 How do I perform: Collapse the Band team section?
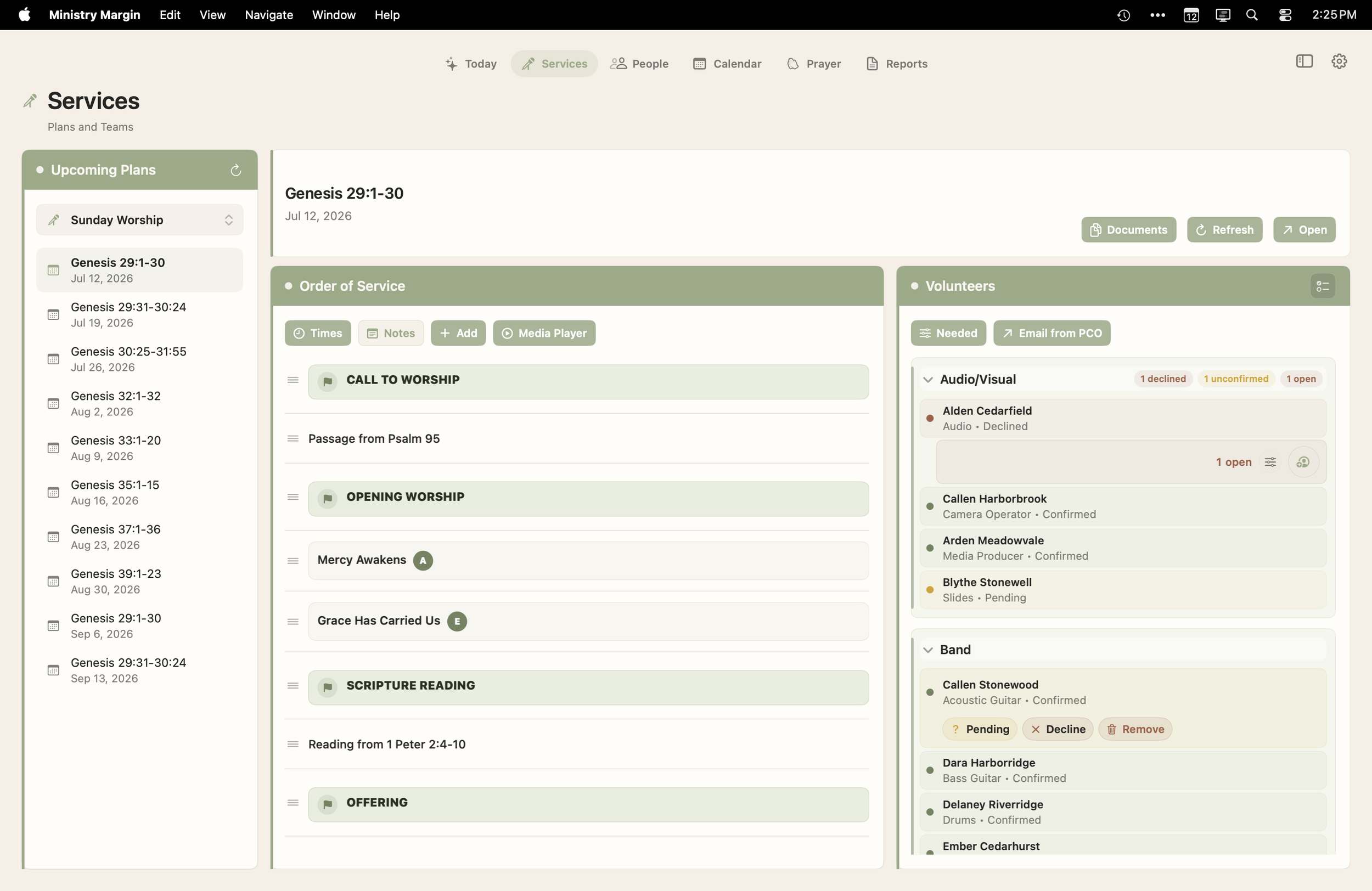927,650
